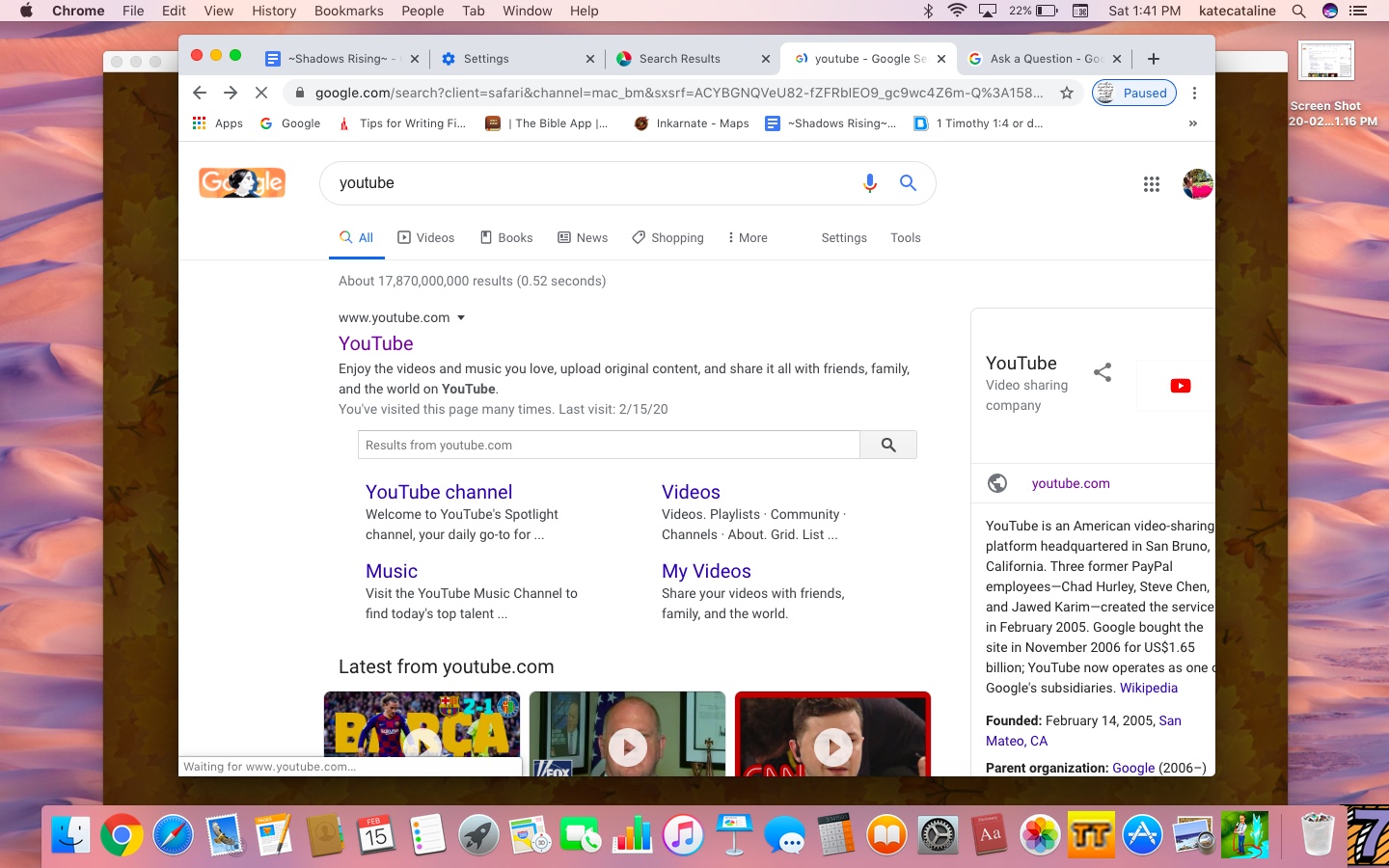Click the Results from youtube.com search field
This screenshot has height=868, width=1389.
click(609, 445)
